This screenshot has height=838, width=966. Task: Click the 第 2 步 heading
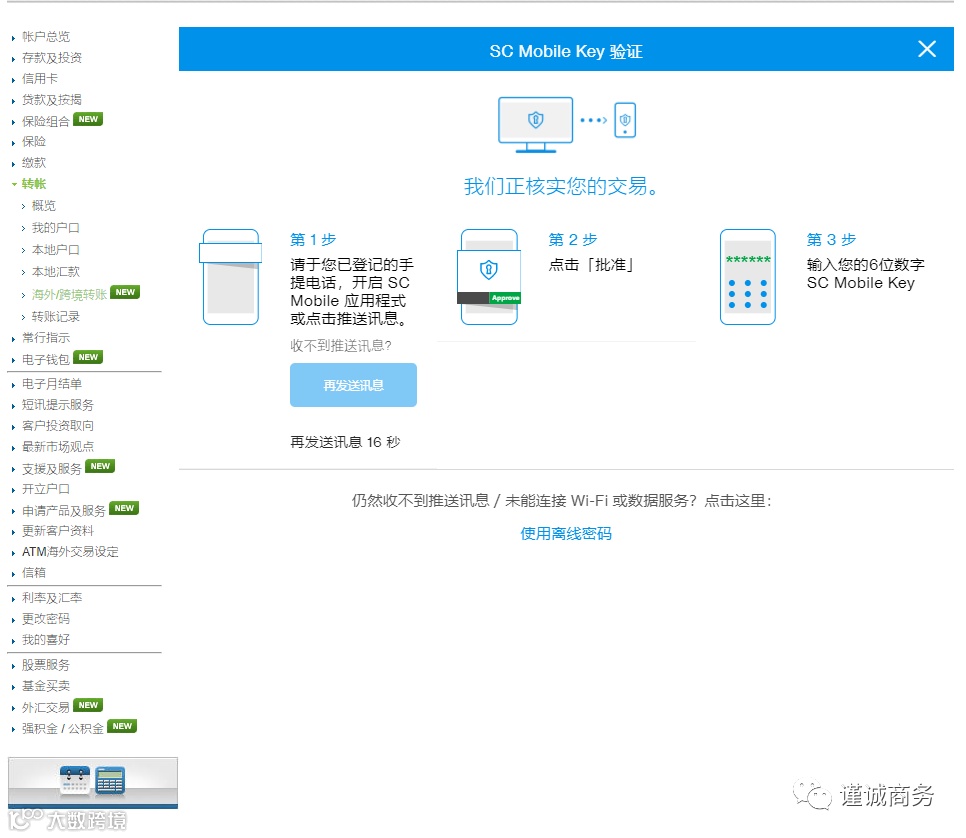[x=572, y=239]
